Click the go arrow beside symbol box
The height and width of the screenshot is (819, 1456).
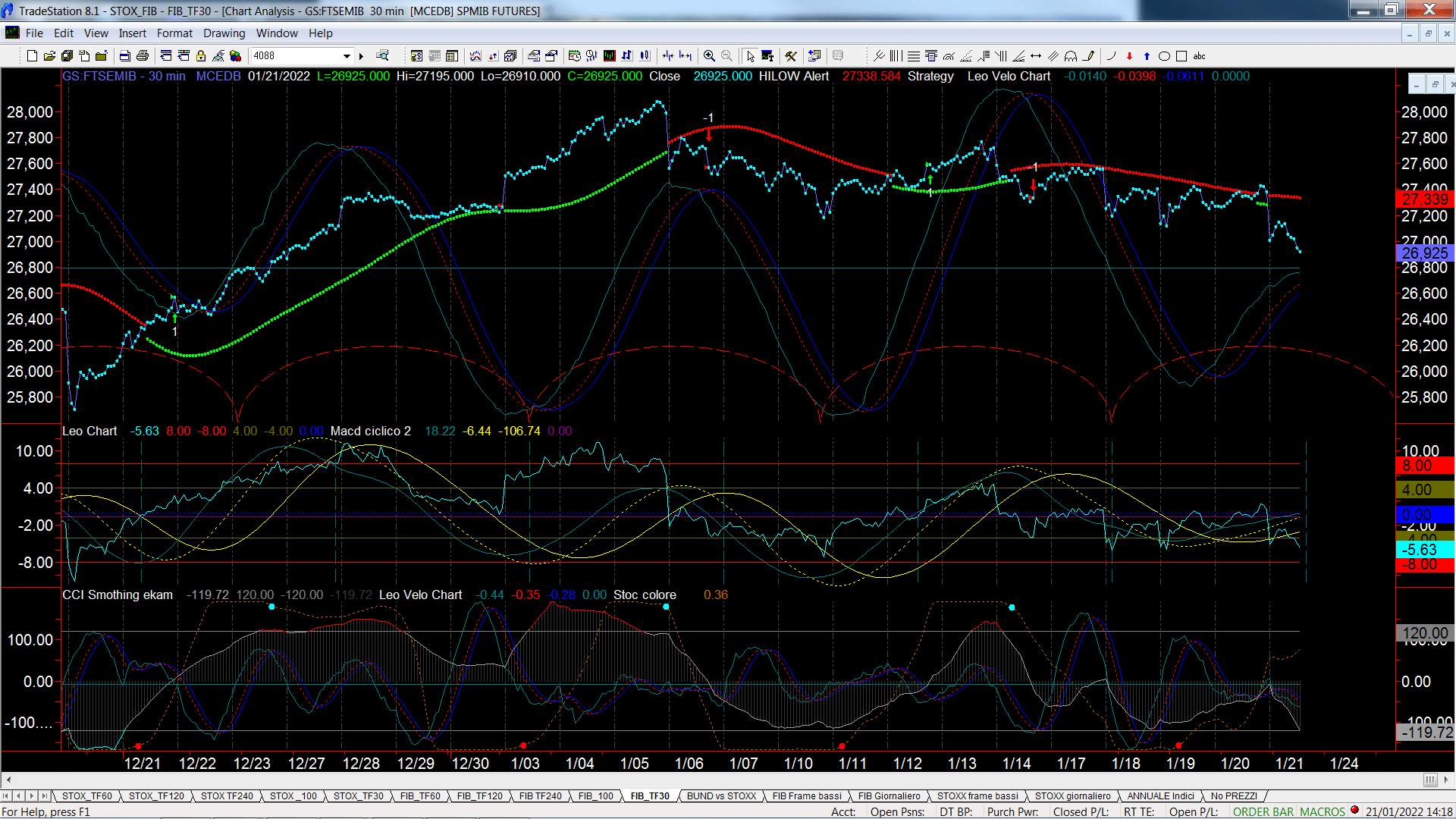362,56
